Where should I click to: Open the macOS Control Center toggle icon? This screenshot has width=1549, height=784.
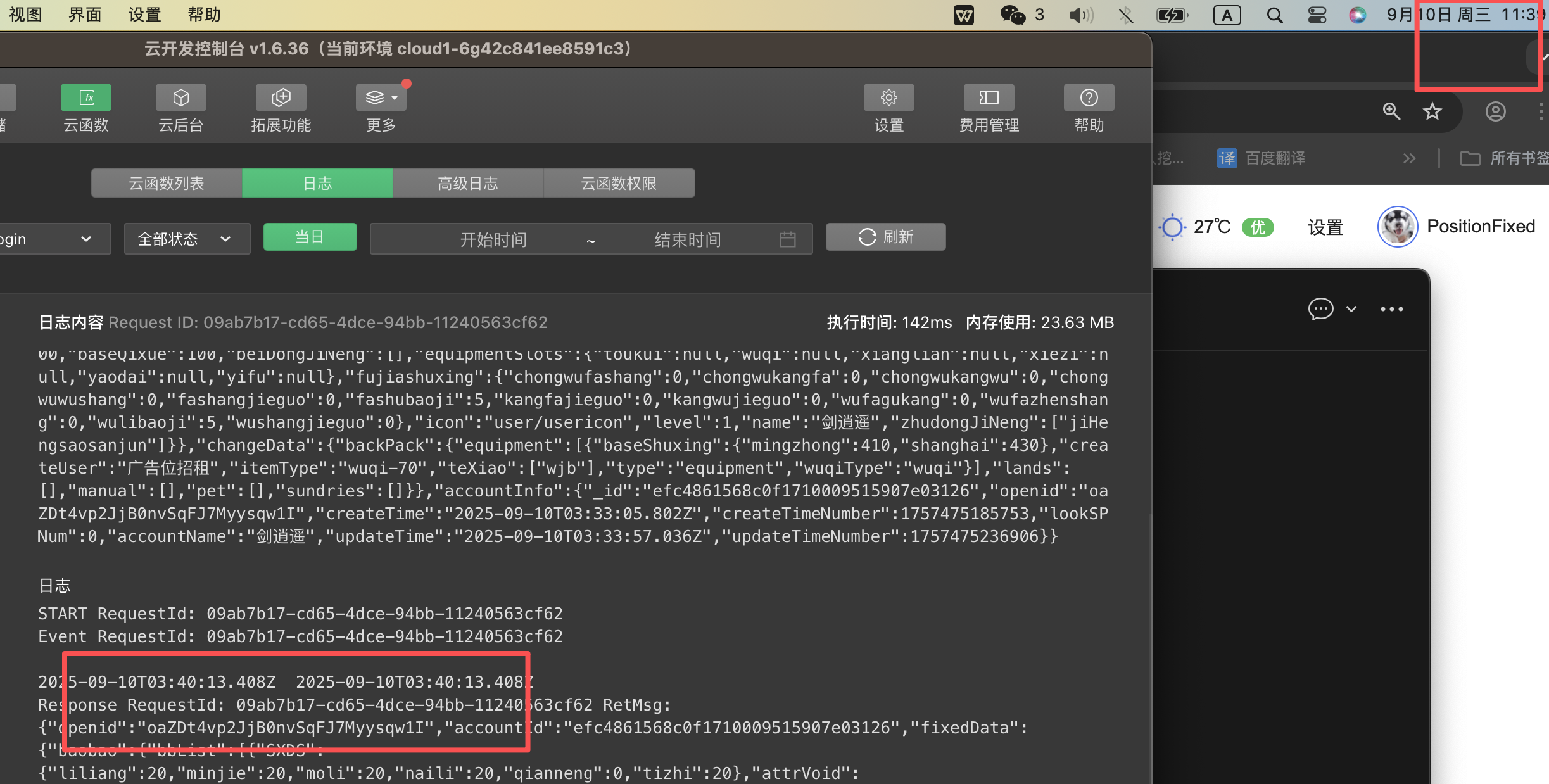click(x=1317, y=15)
